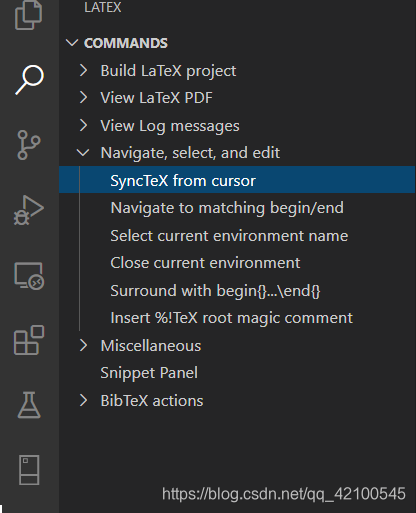Expand View Log messages chevron
The width and height of the screenshot is (416, 513).
[83, 125]
